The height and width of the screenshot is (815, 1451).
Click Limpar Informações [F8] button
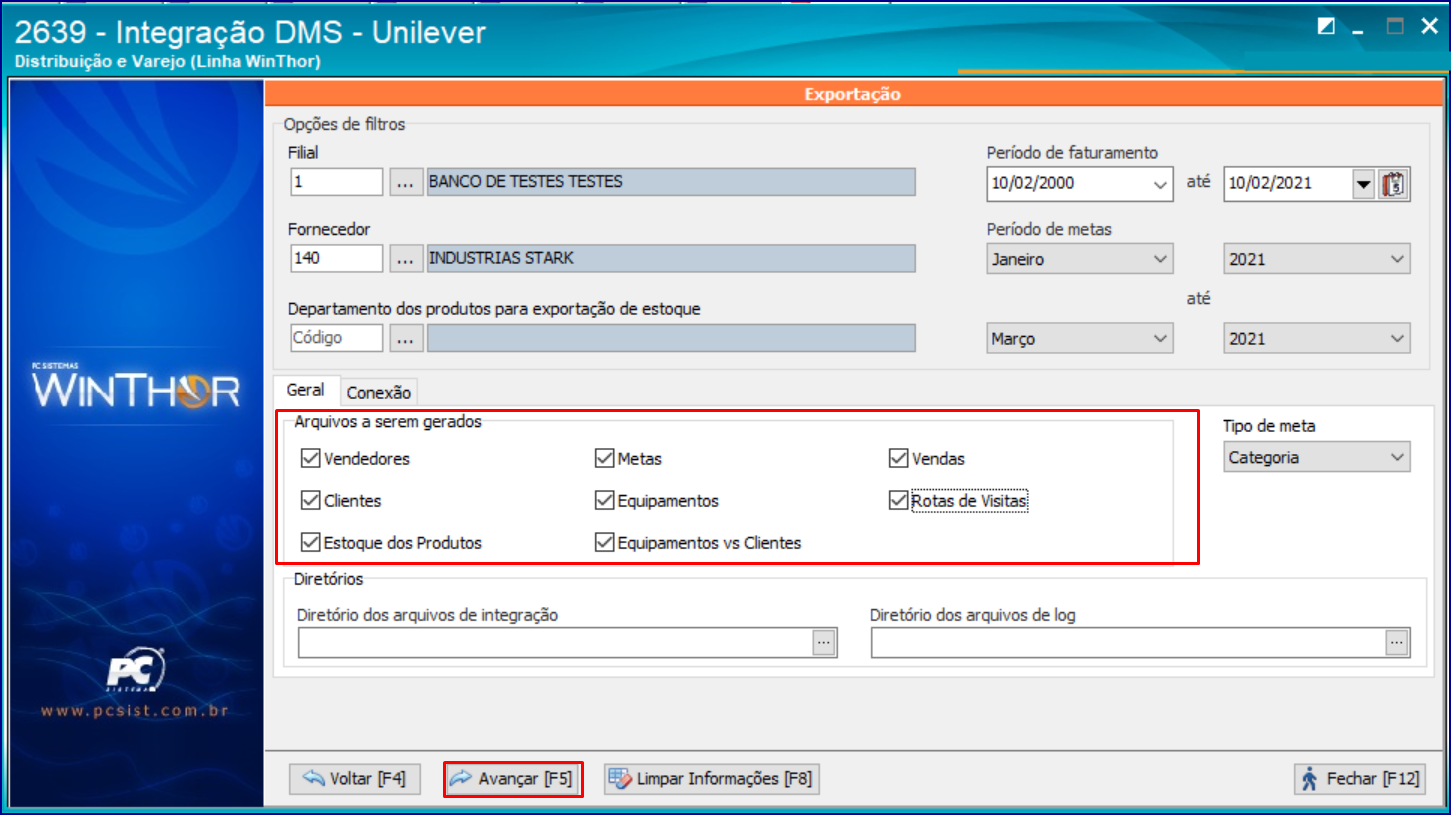pos(712,779)
